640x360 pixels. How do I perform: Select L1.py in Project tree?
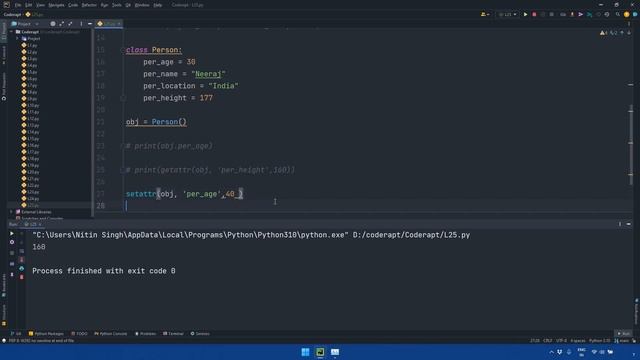[x=29, y=45]
